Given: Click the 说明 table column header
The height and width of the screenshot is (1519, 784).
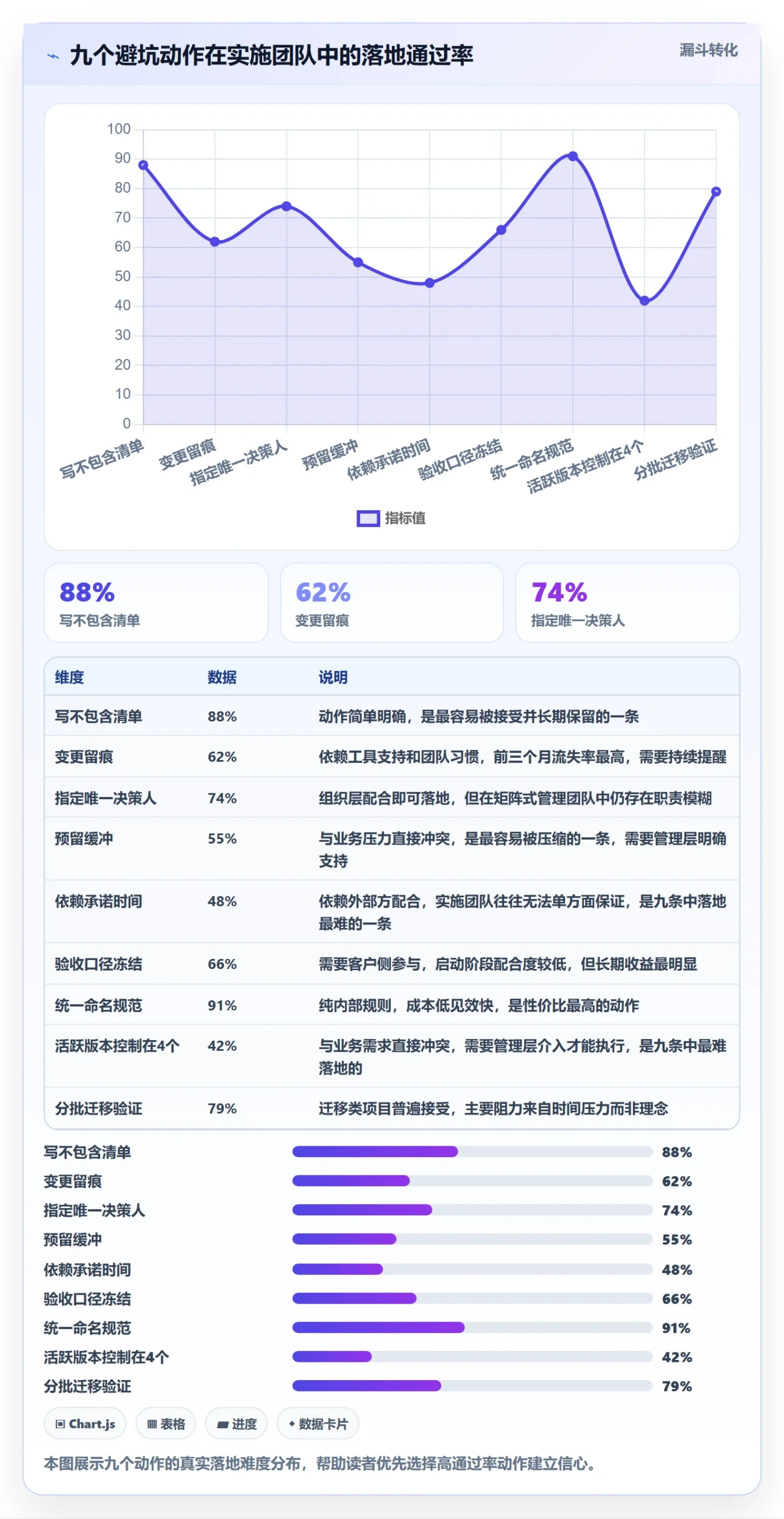Looking at the screenshot, I should tap(333, 677).
